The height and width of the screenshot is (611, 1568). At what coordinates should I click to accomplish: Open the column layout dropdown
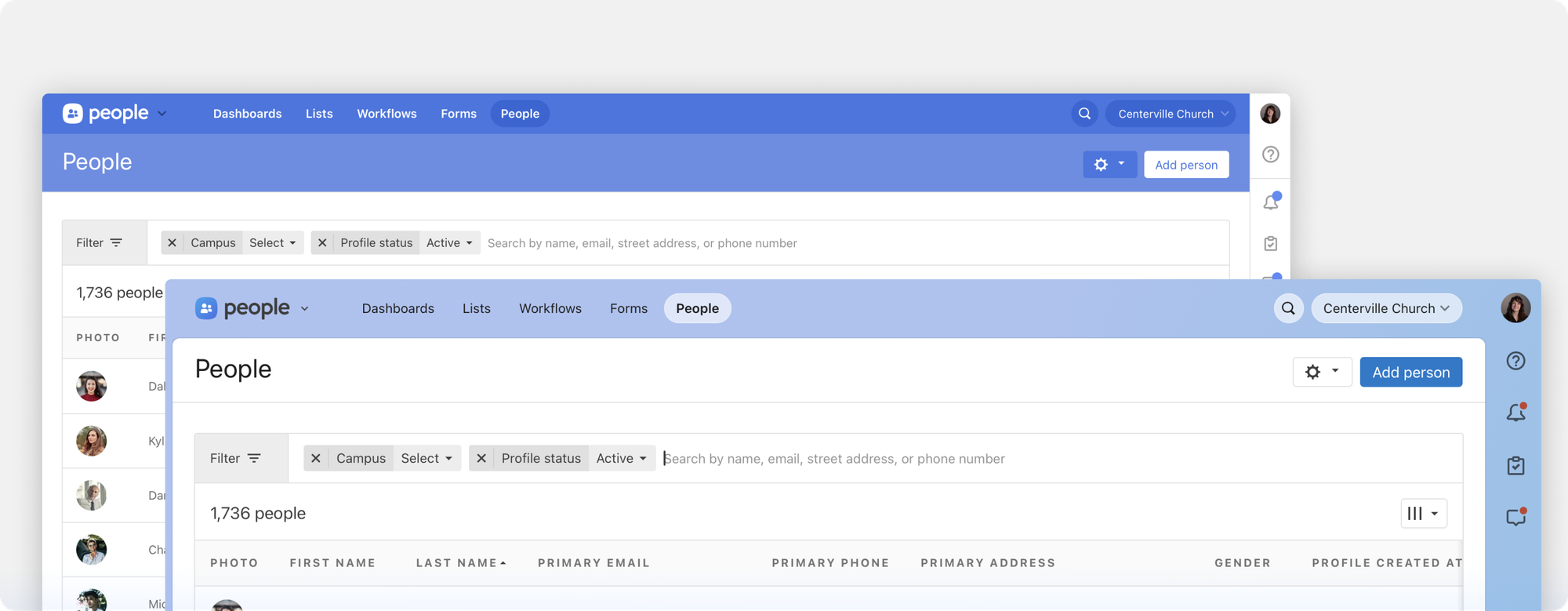click(x=1423, y=514)
